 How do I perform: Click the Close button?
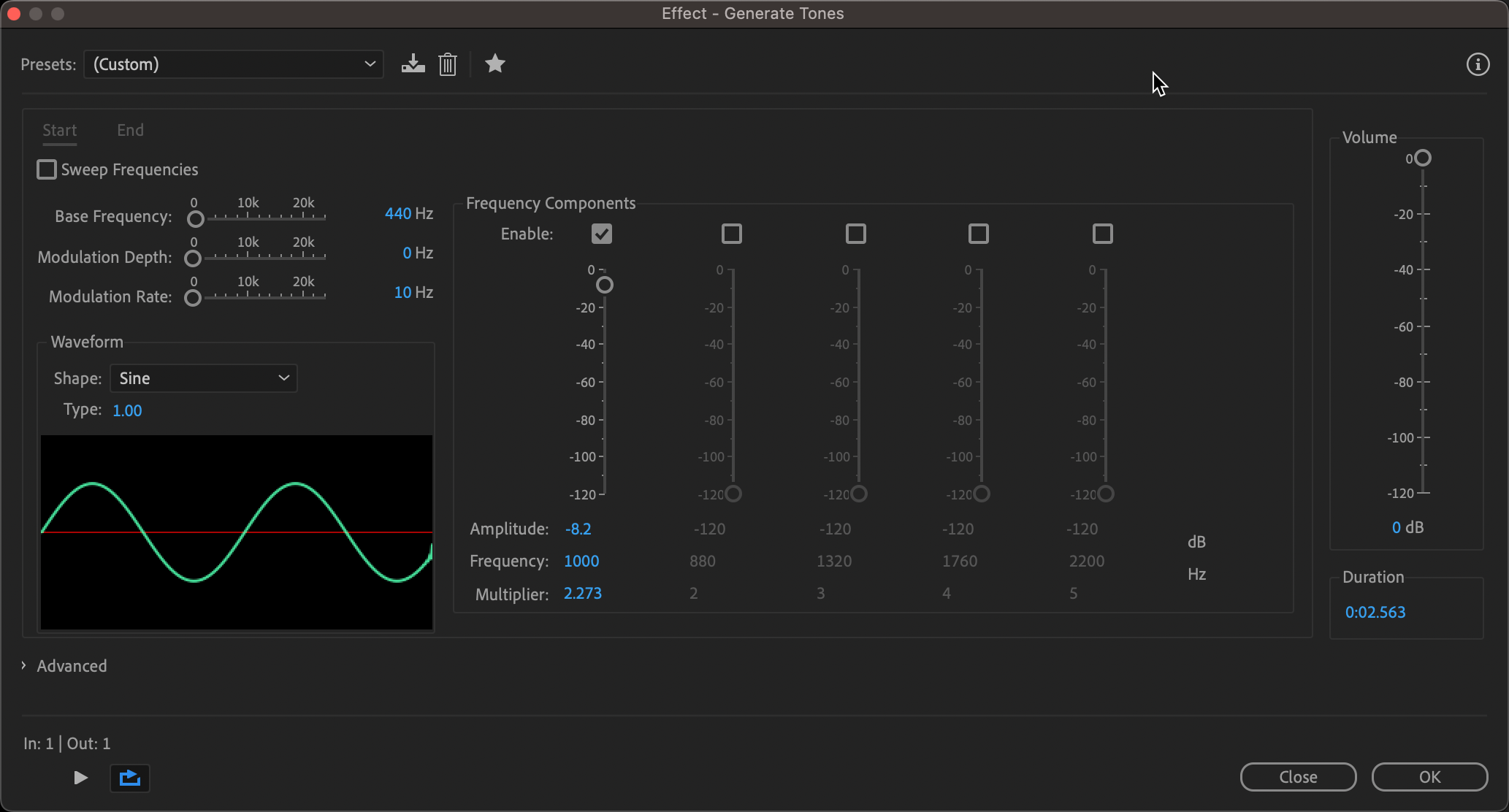[1298, 777]
